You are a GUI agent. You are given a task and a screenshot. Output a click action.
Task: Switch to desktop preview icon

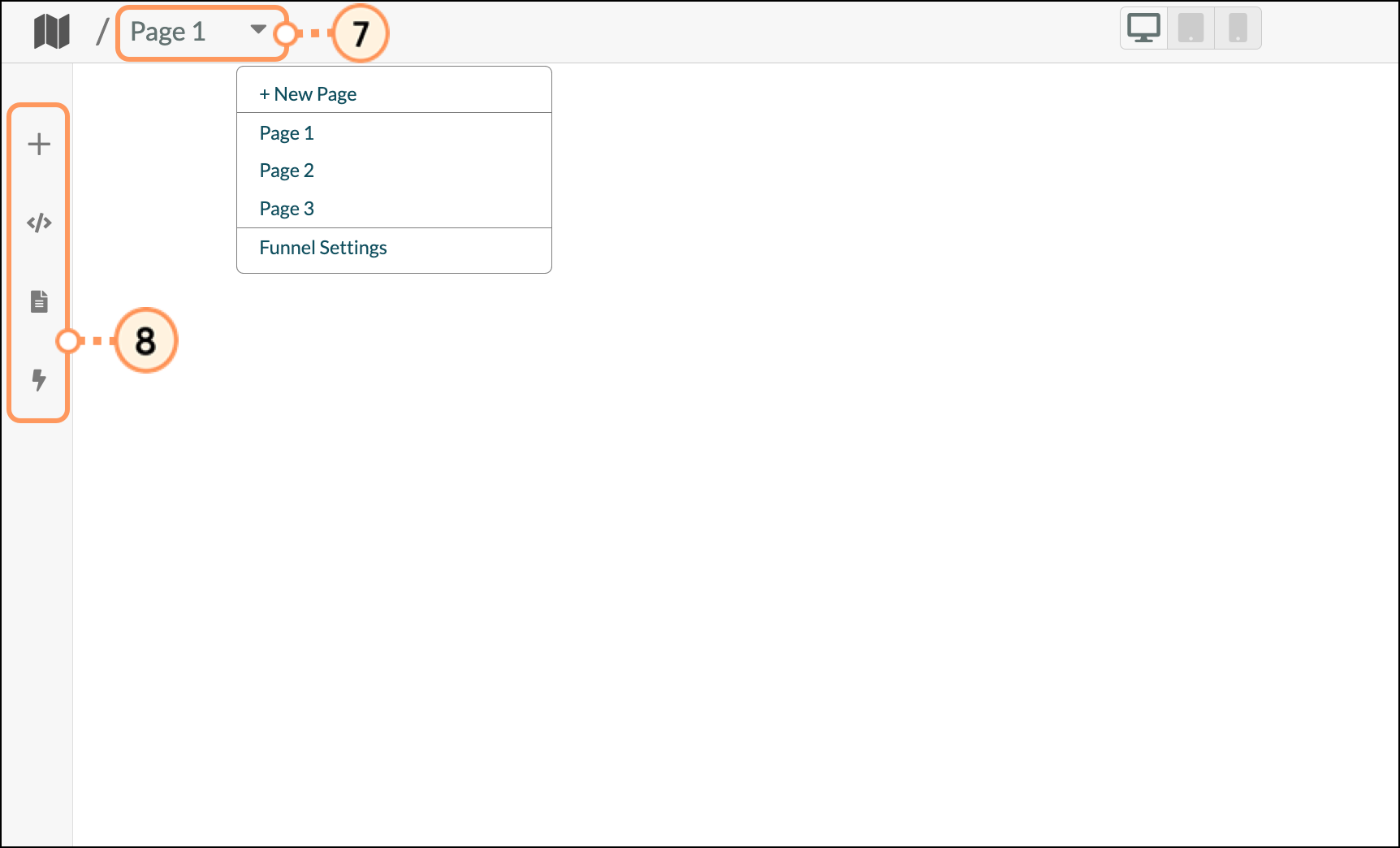pos(1143,28)
